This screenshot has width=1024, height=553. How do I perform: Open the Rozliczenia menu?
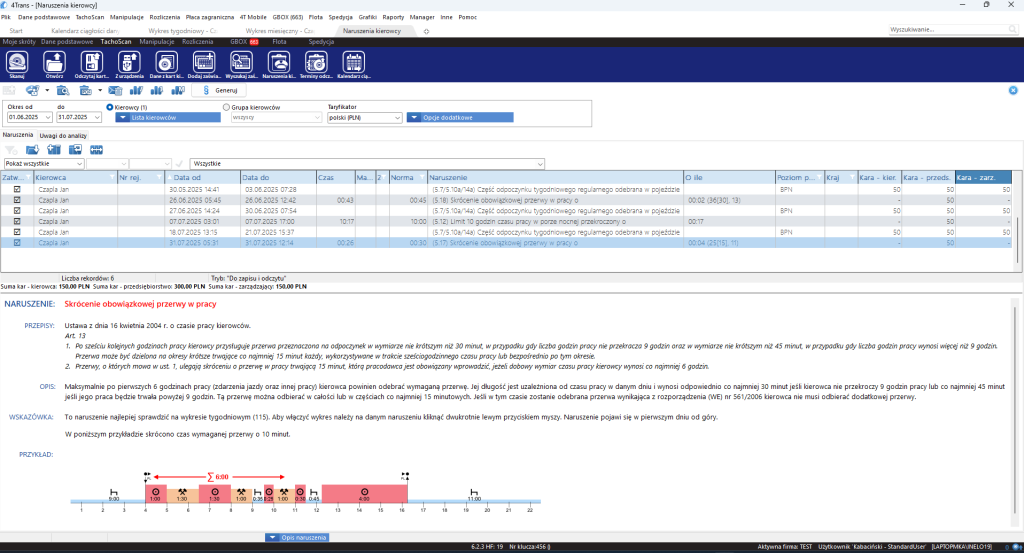tap(165, 17)
